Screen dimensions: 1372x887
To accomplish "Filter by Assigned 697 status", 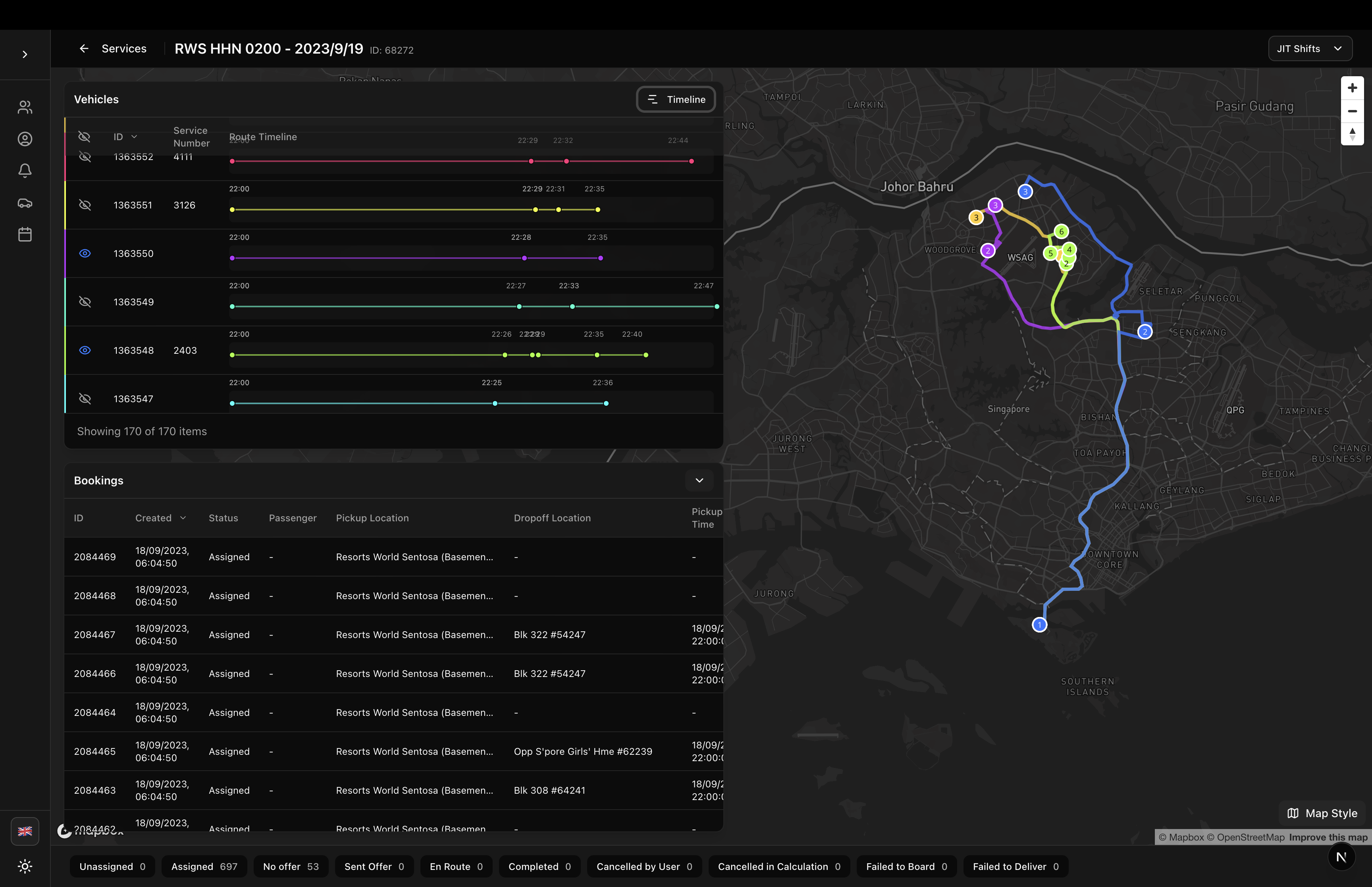I will click(x=204, y=866).
